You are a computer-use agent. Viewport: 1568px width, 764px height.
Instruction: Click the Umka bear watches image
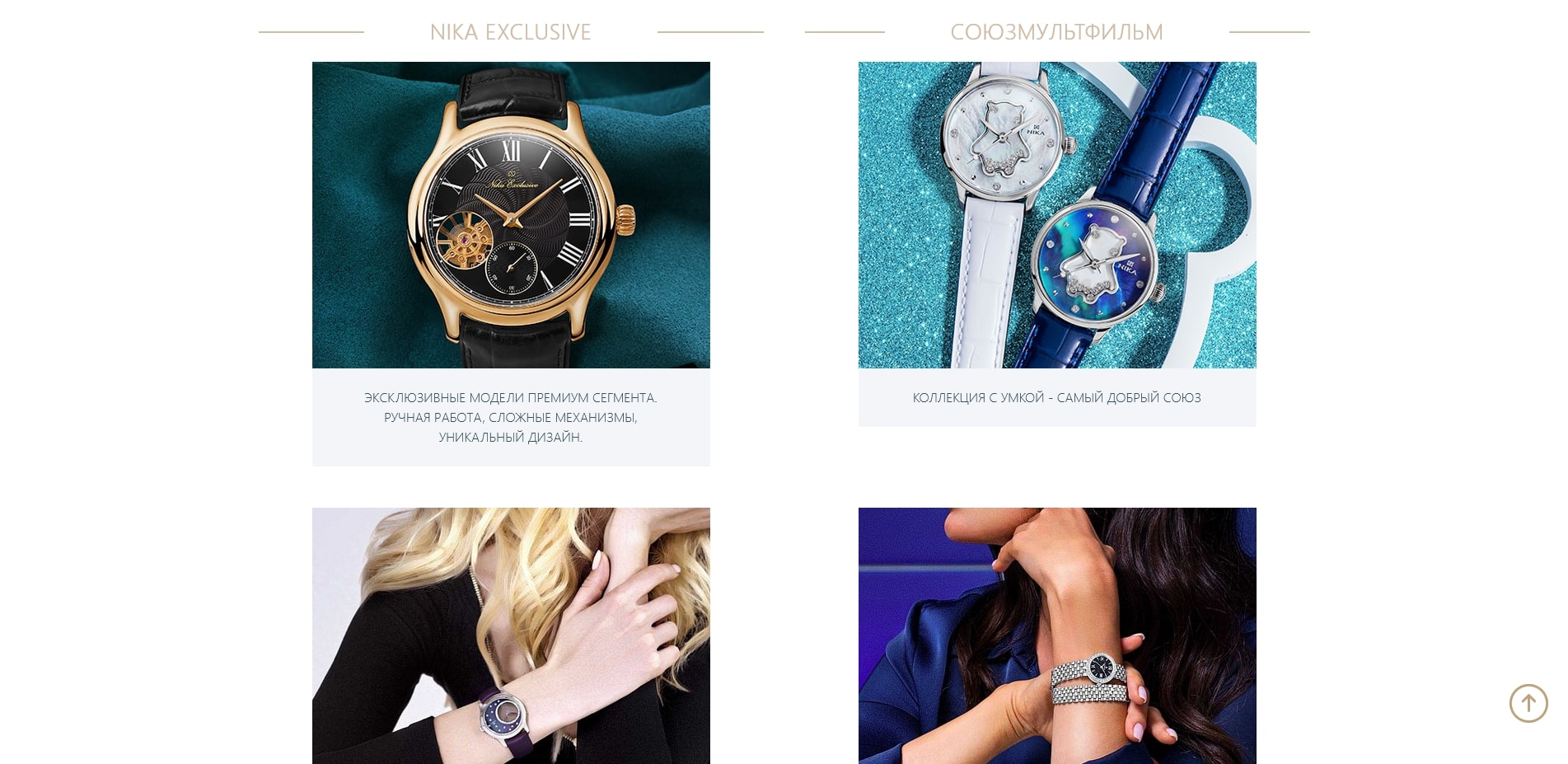pyautogui.click(x=1057, y=215)
